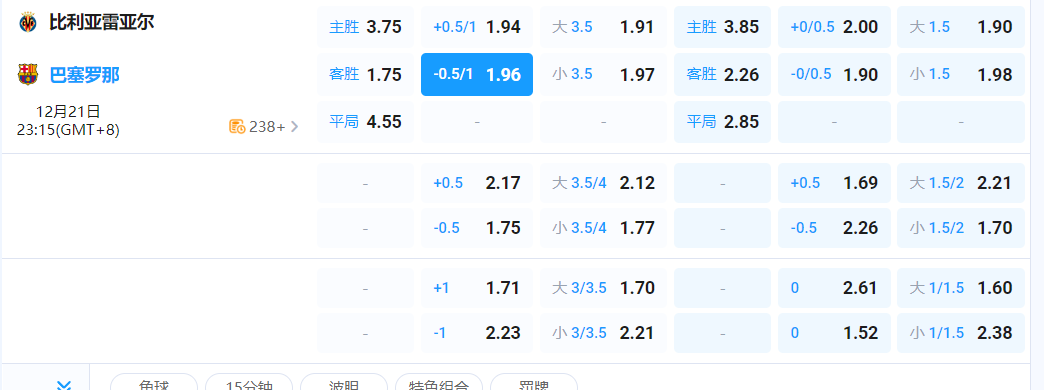Open the 比利亚雷亚尔 team name
Screen dimensions: 1044x390
tap(102, 22)
